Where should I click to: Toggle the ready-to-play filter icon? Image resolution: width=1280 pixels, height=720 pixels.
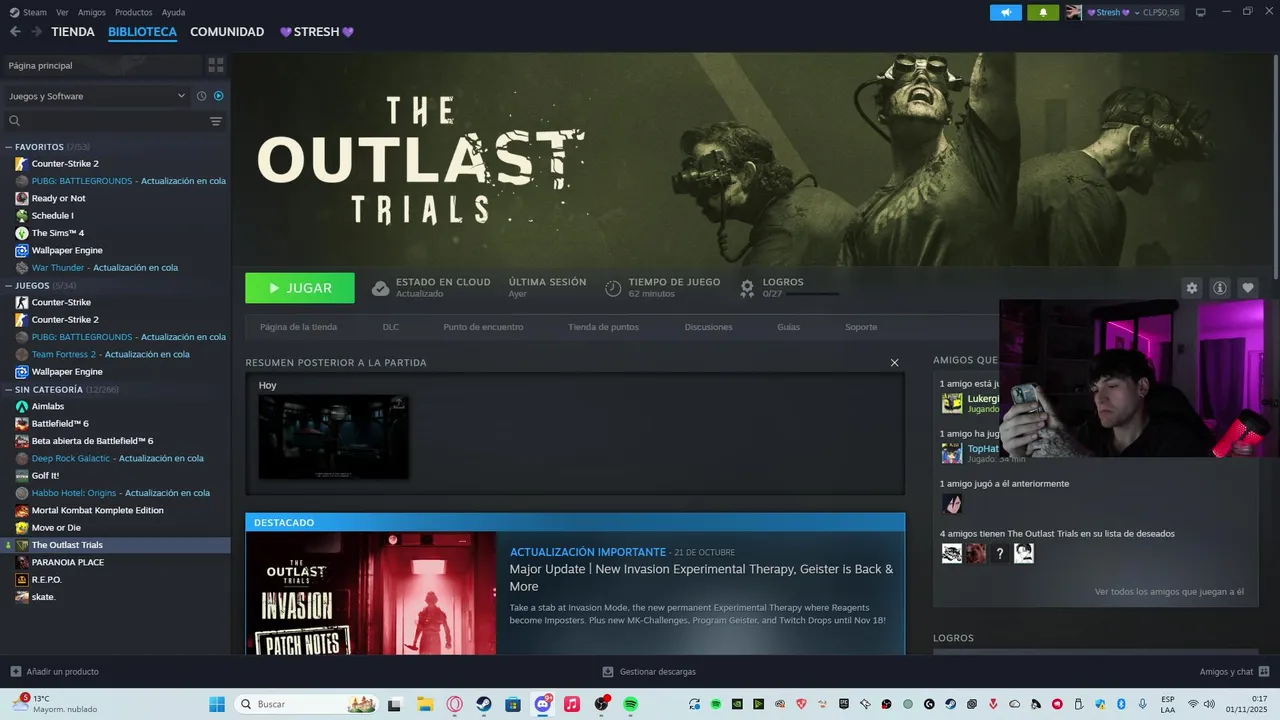[x=219, y=96]
